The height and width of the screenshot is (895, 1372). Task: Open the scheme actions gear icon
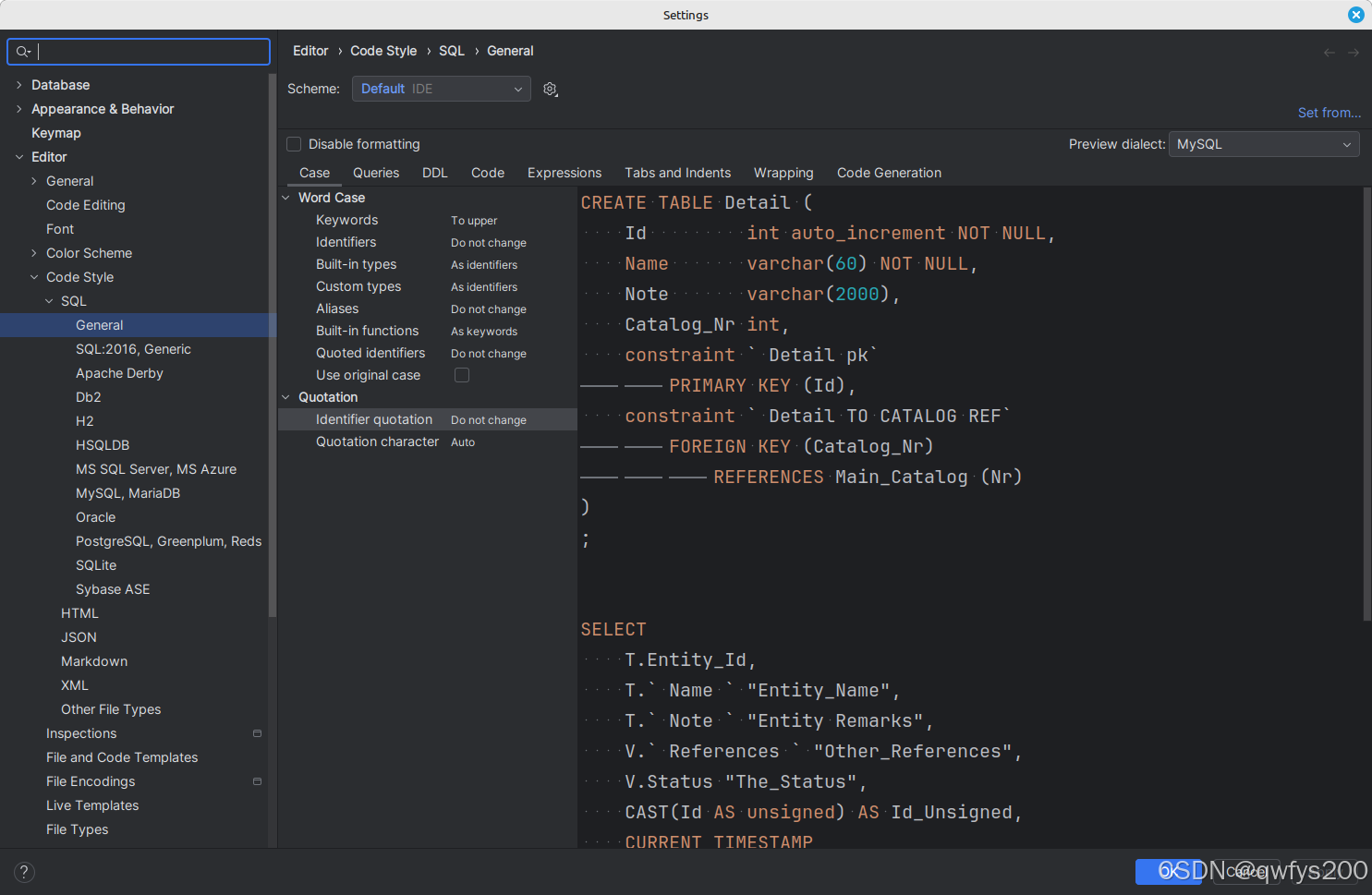[x=551, y=89]
